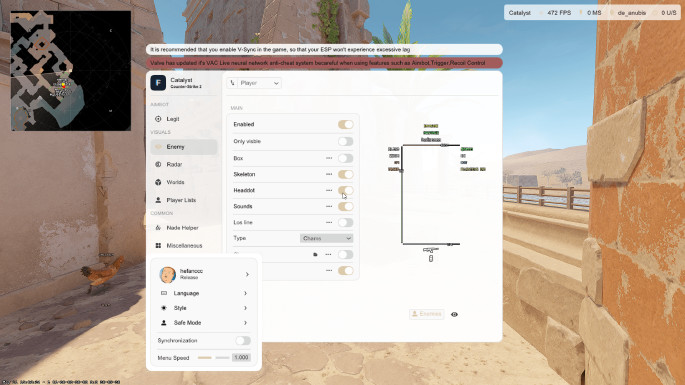Expand the Safe Mode submenu chevron
The height and width of the screenshot is (385, 685).
click(x=246, y=323)
